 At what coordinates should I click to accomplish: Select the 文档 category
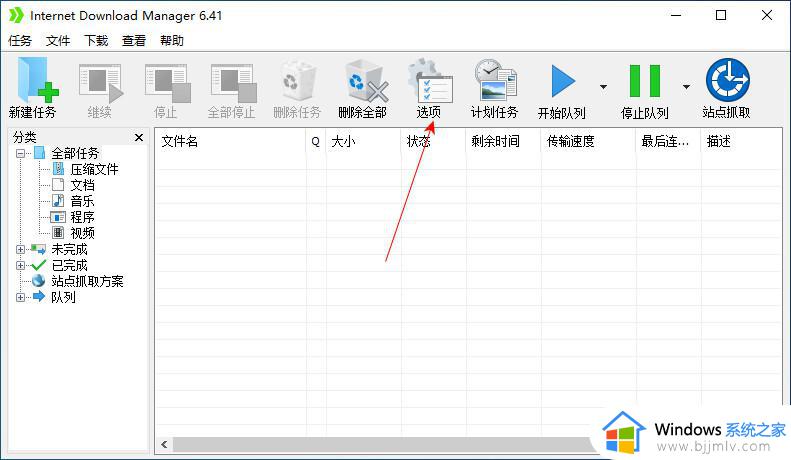(82, 185)
